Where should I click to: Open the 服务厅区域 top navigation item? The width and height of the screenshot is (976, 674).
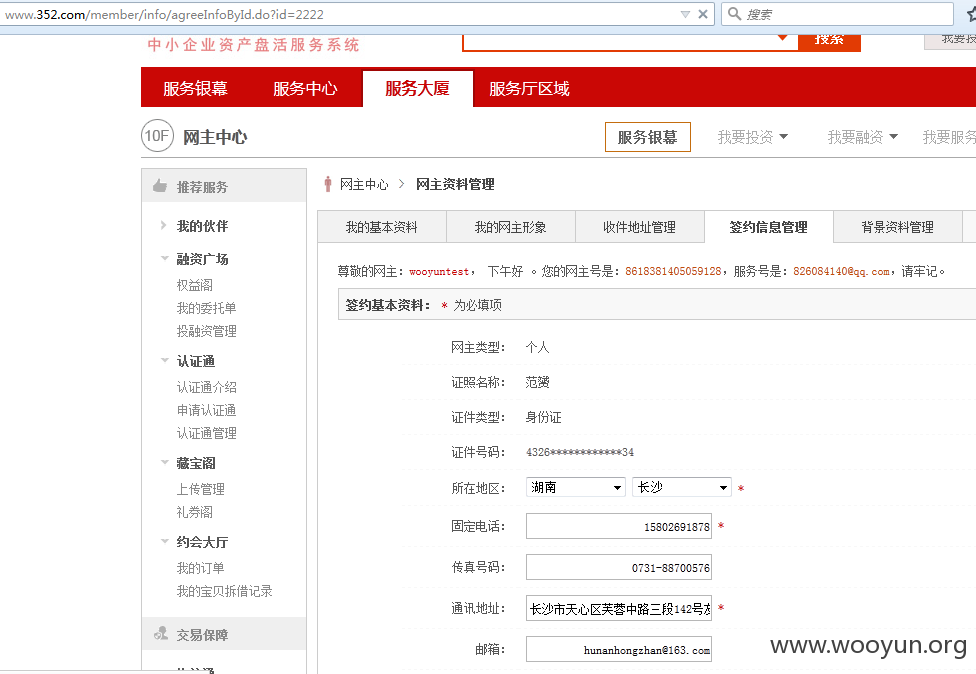click(529, 88)
